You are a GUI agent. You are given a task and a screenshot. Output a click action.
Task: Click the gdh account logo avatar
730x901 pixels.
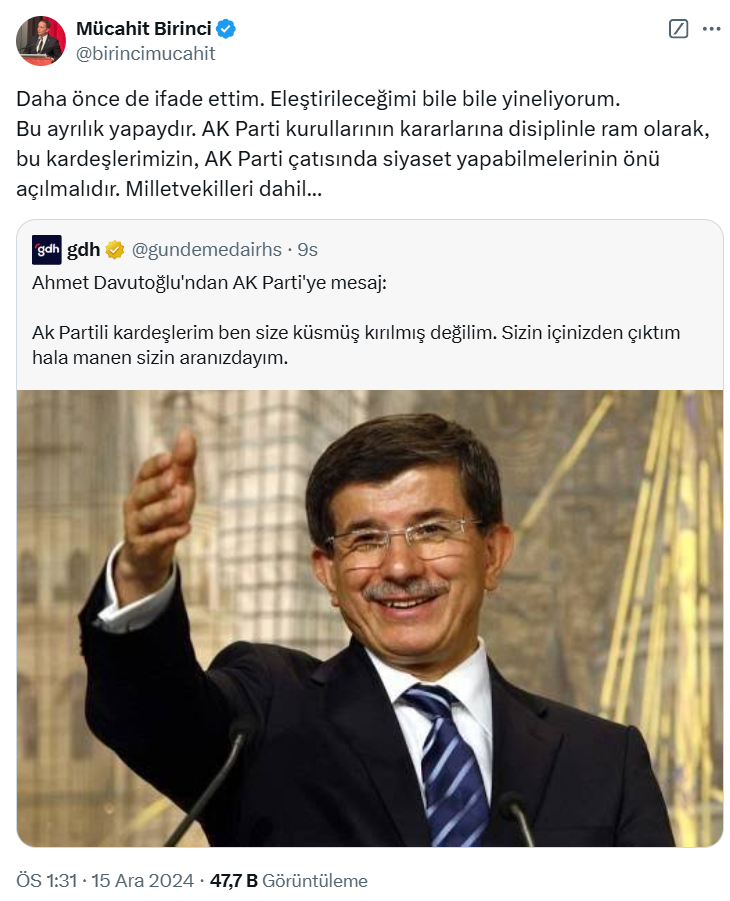47,249
